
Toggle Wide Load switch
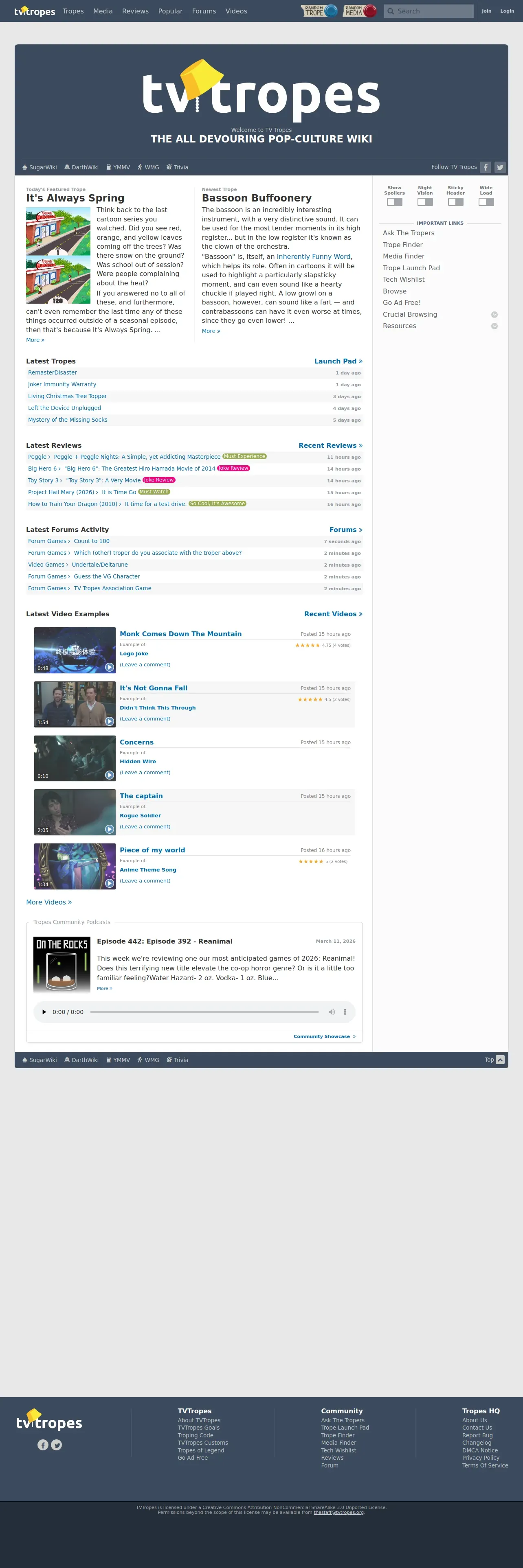click(486, 202)
